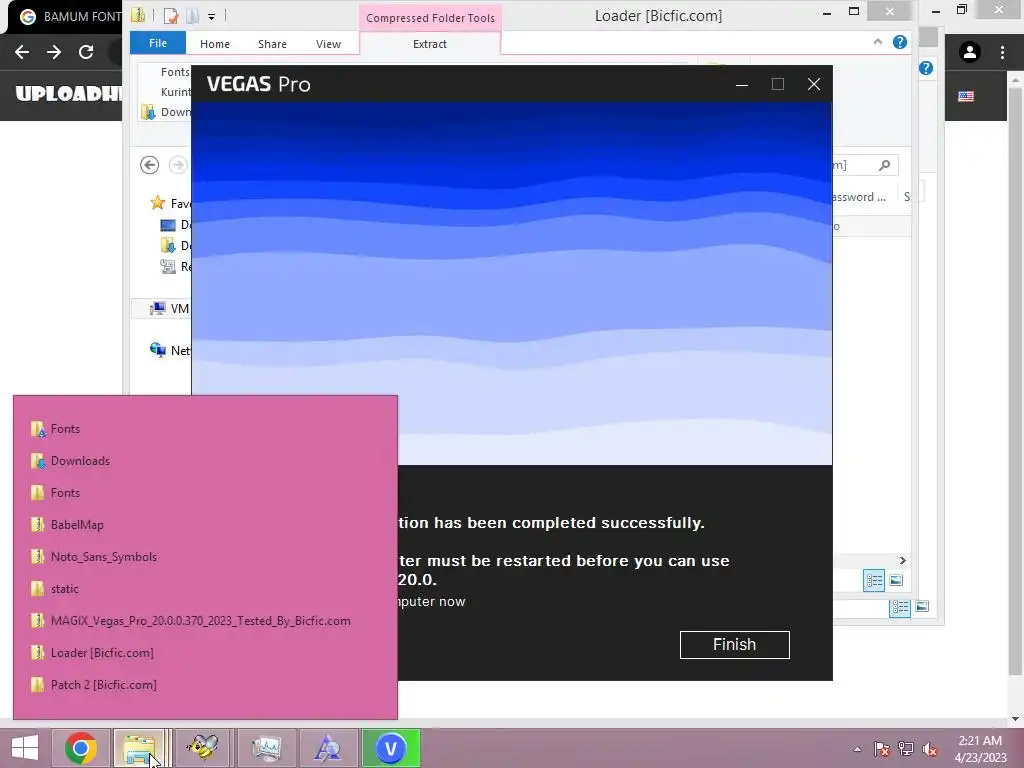Minimize the VEGAS Pro installer window
Image resolution: width=1024 pixels, height=768 pixels.
(x=742, y=84)
